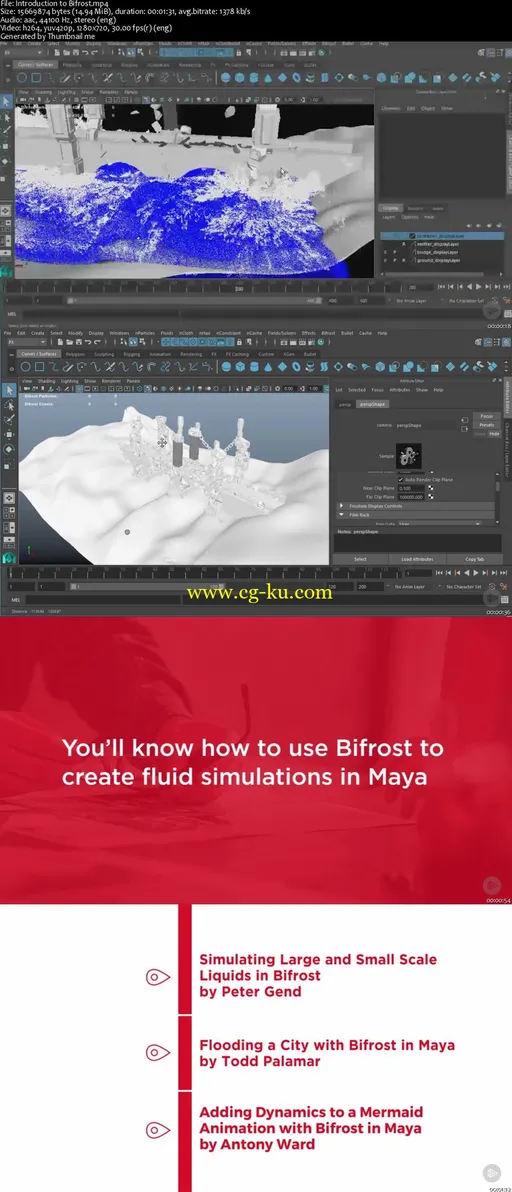Open Renderer menu in lower viewport panel

pyautogui.click(x=111, y=381)
